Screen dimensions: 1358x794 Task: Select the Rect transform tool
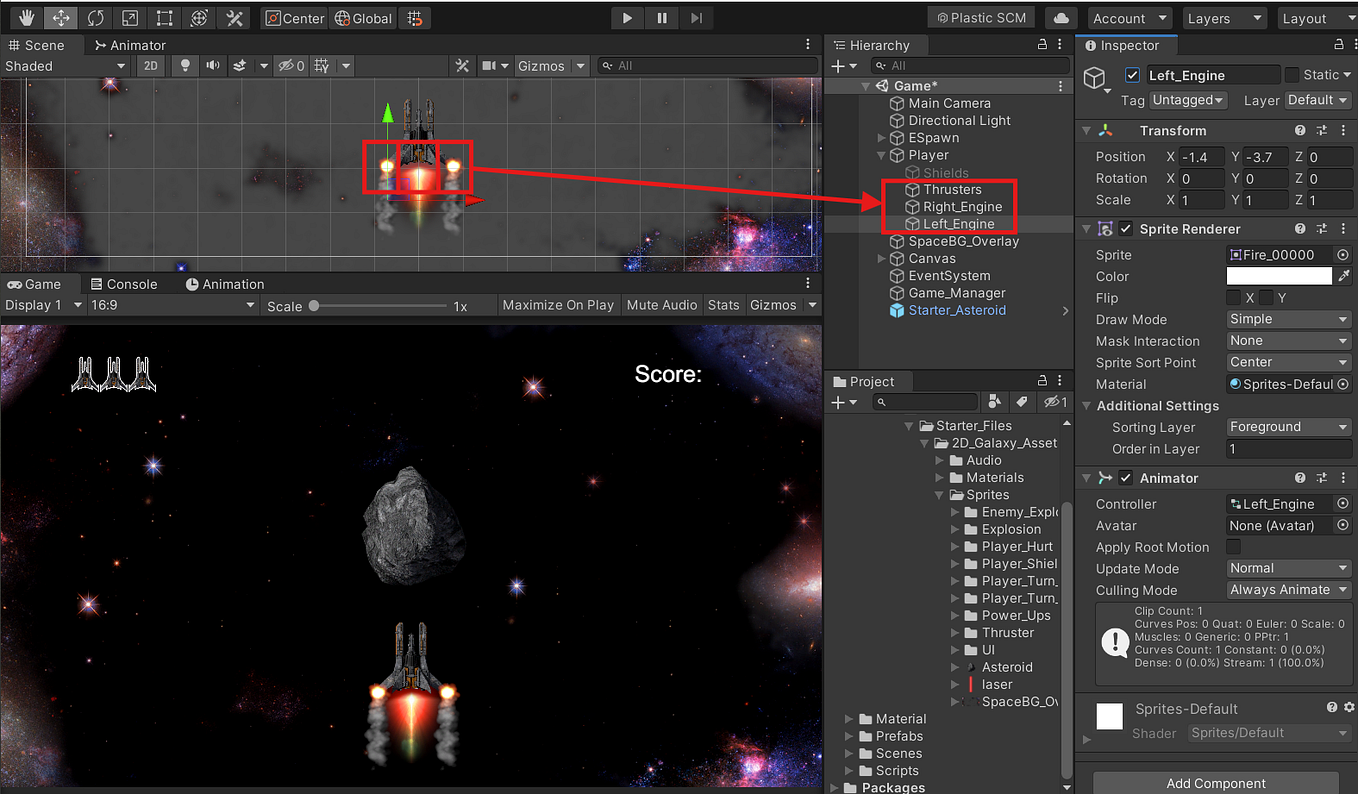tap(163, 17)
